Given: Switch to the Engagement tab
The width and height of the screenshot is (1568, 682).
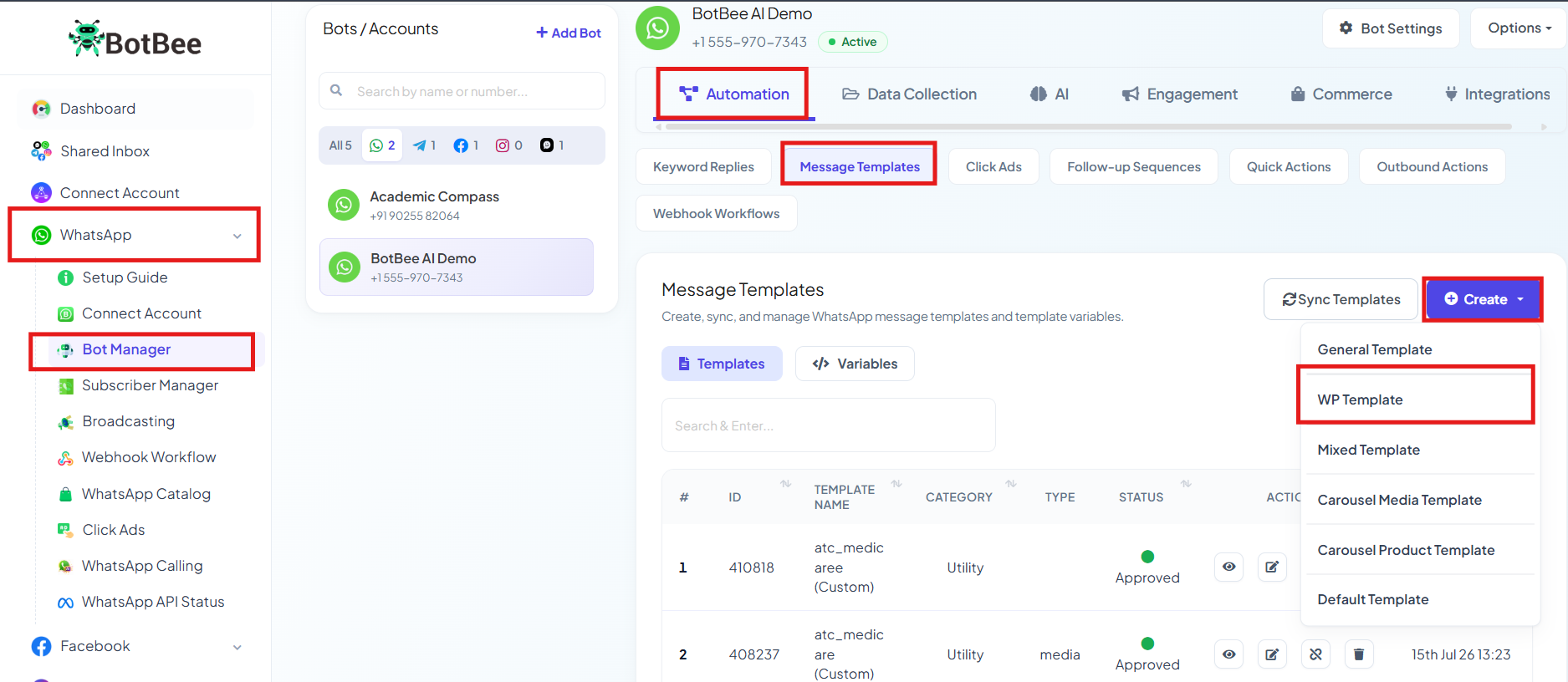Looking at the screenshot, I should pyautogui.click(x=1179, y=94).
